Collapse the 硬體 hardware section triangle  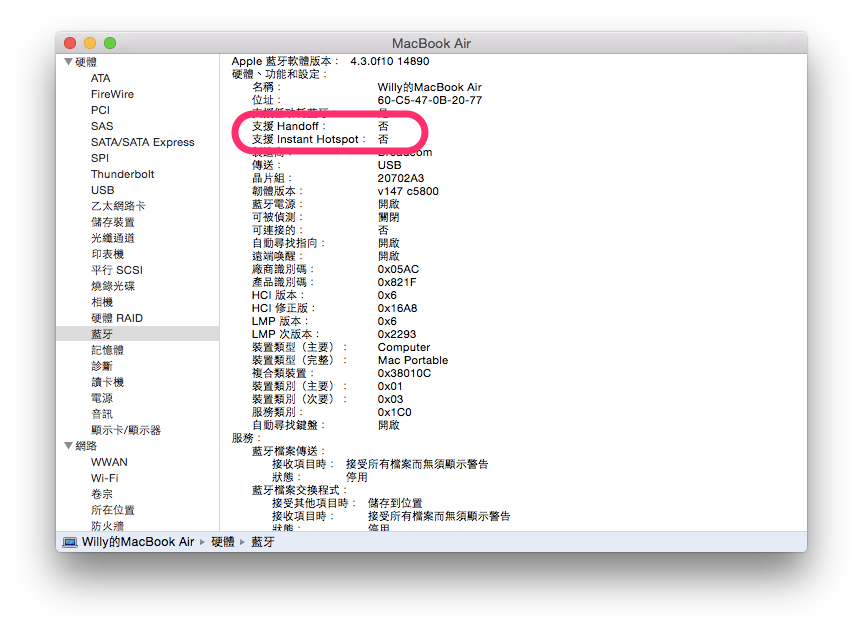(x=69, y=62)
